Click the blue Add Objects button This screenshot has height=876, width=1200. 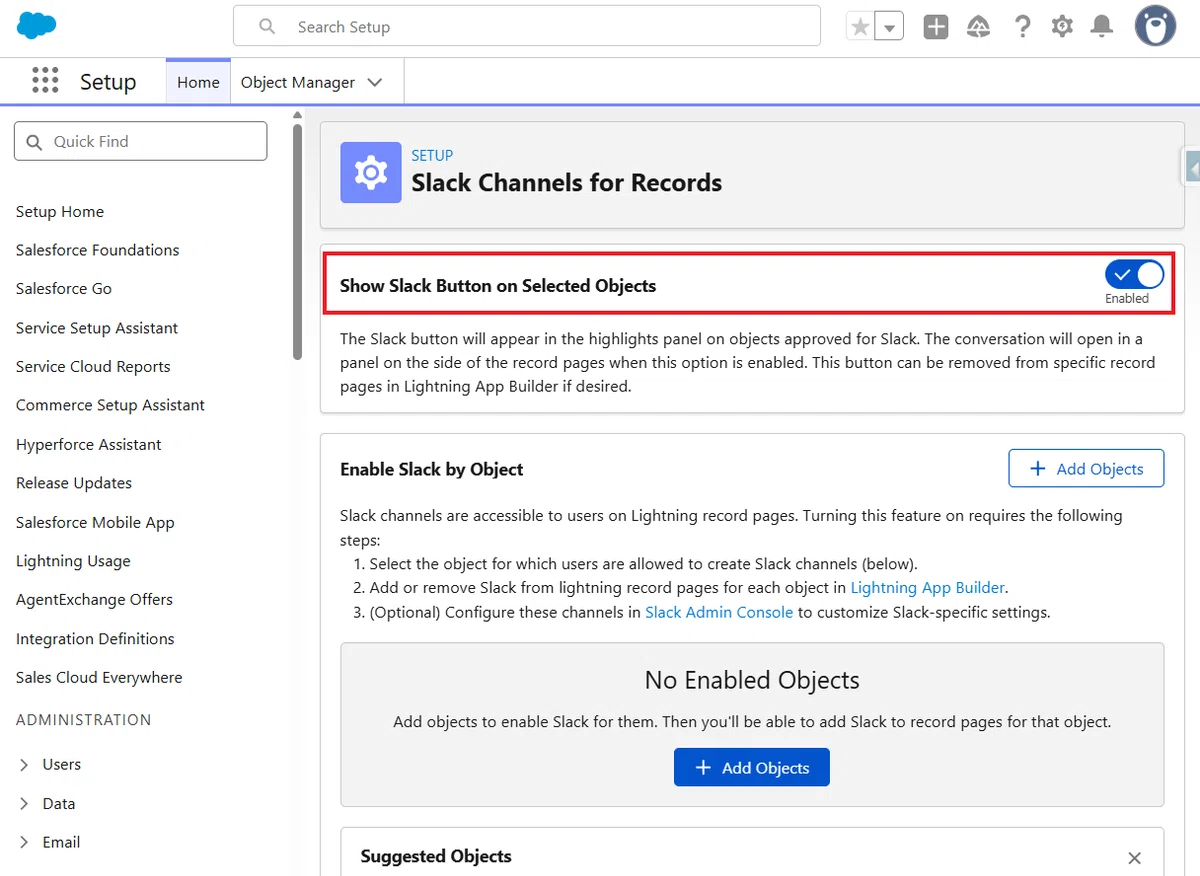click(x=752, y=768)
